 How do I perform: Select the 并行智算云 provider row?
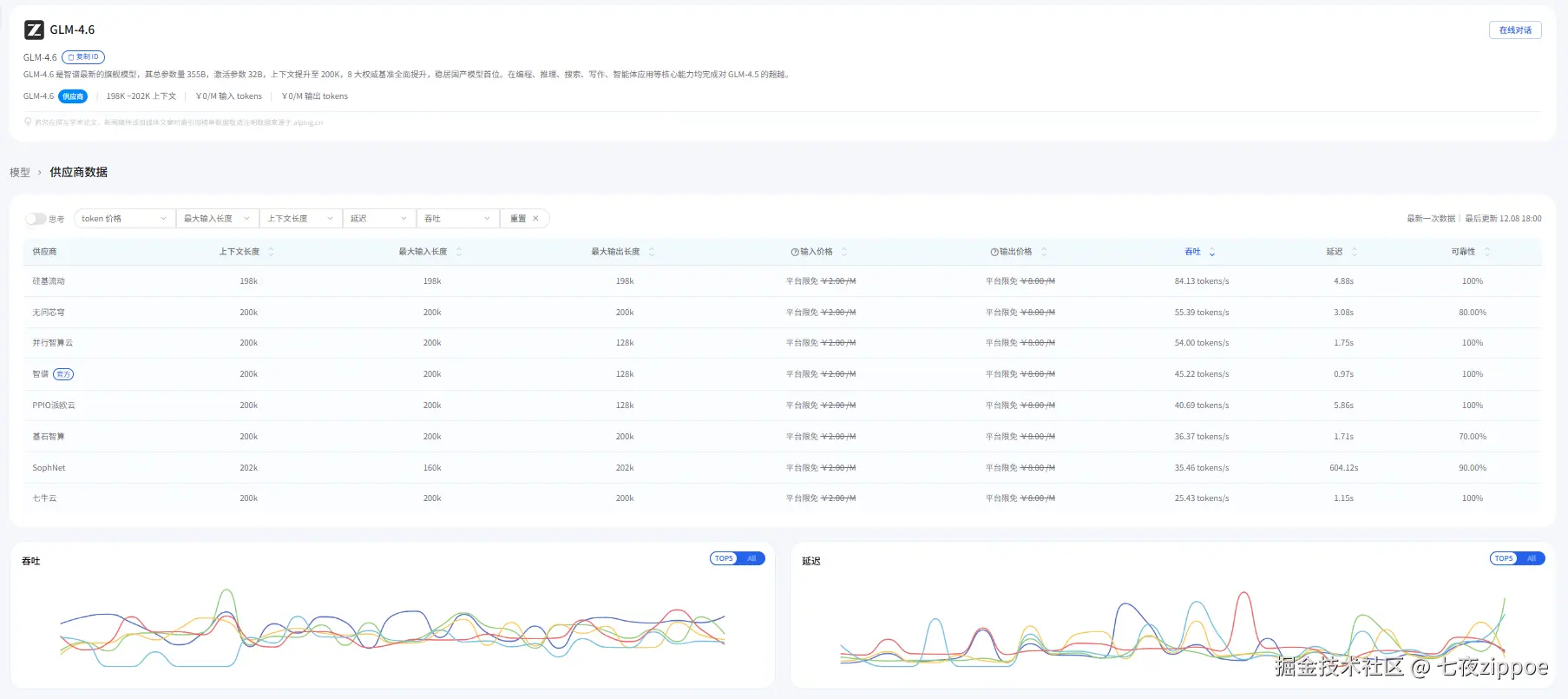click(x=782, y=343)
